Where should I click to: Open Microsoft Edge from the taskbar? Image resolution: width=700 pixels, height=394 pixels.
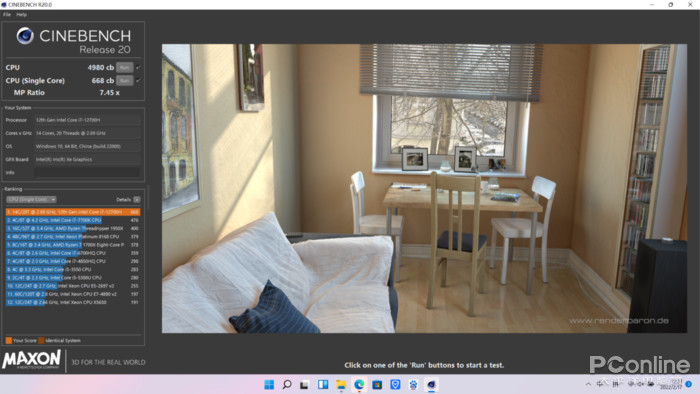(x=359, y=384)
